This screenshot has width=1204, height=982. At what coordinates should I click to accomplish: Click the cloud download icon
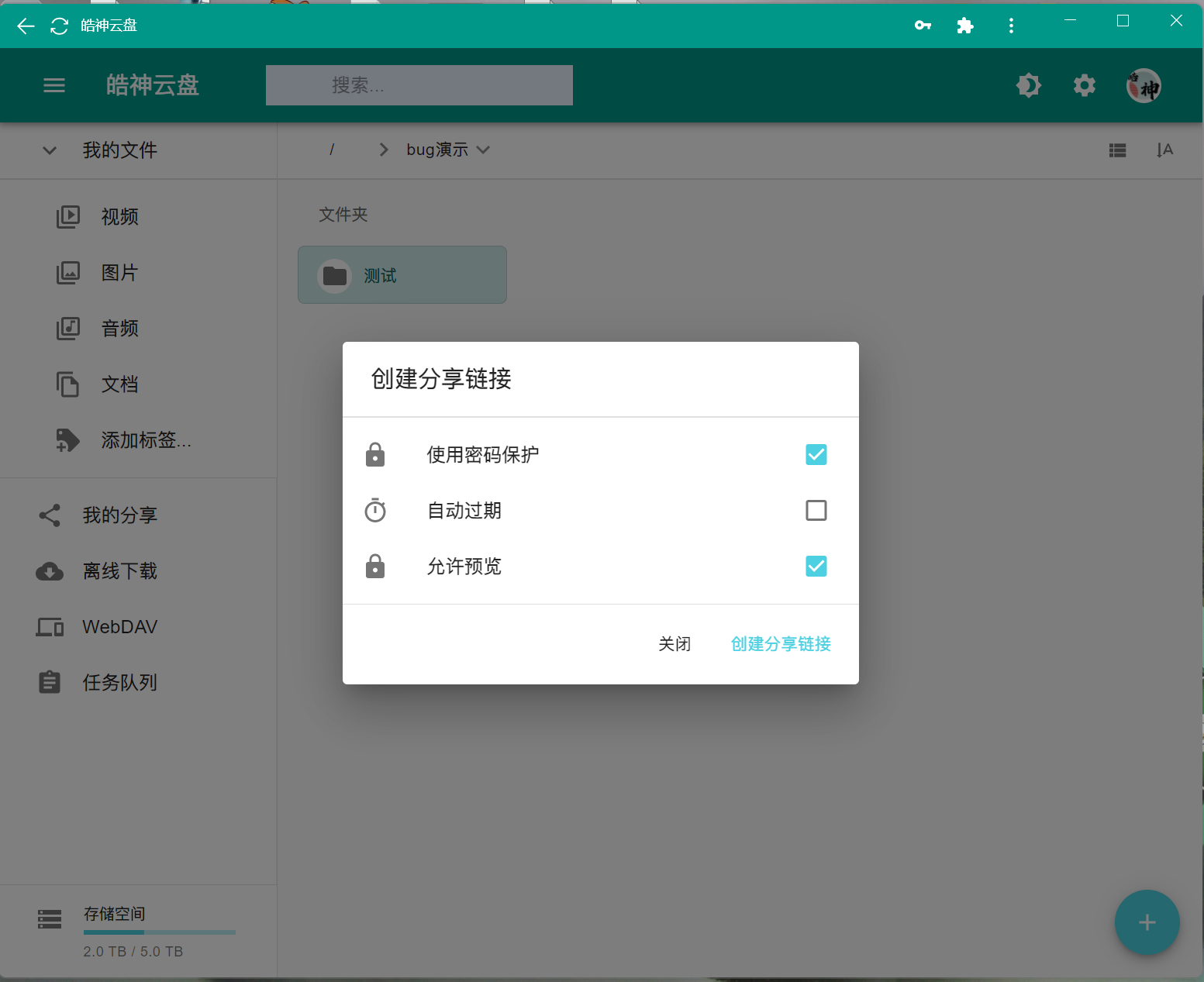50,571
